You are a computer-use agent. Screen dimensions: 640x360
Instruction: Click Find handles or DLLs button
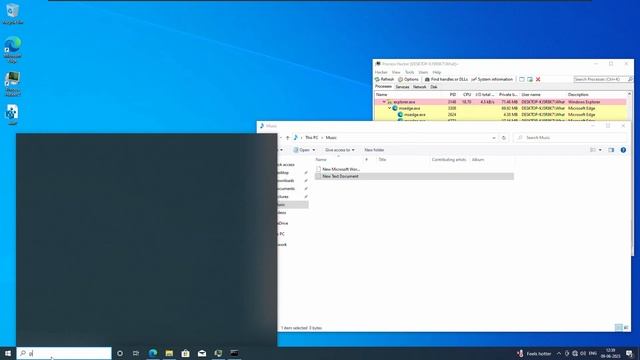(446, 79)
